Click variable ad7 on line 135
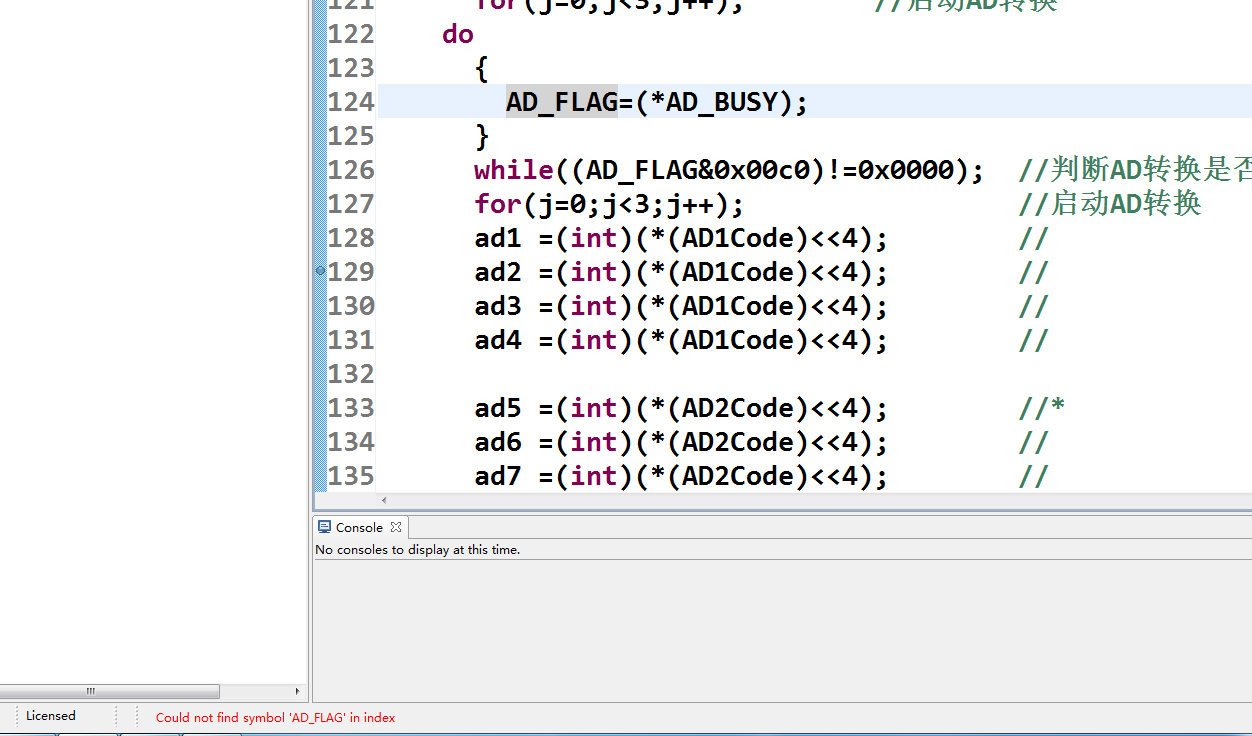Screen dimensions: 1252x736 (x=498, y=476)
